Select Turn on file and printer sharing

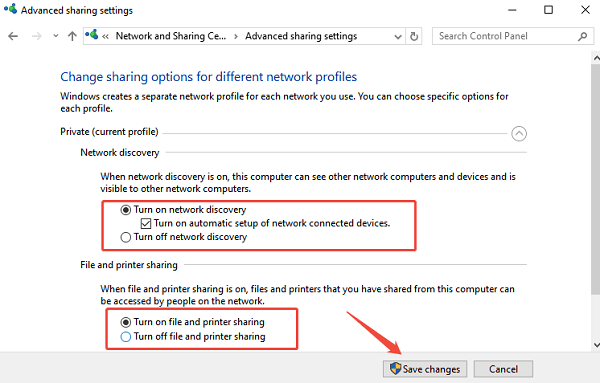coord(192,322)
